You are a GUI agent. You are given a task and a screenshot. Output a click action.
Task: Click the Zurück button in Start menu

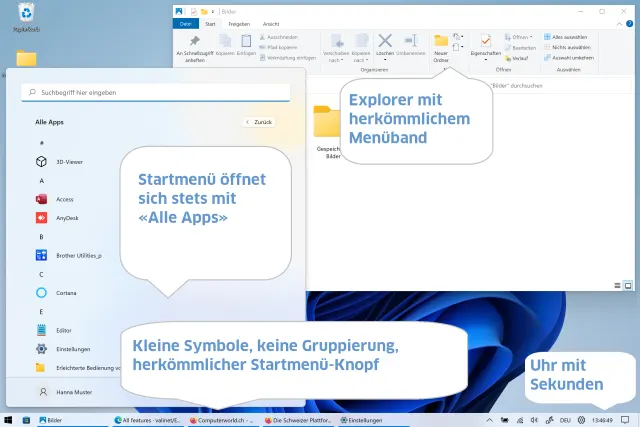(259, 122)
